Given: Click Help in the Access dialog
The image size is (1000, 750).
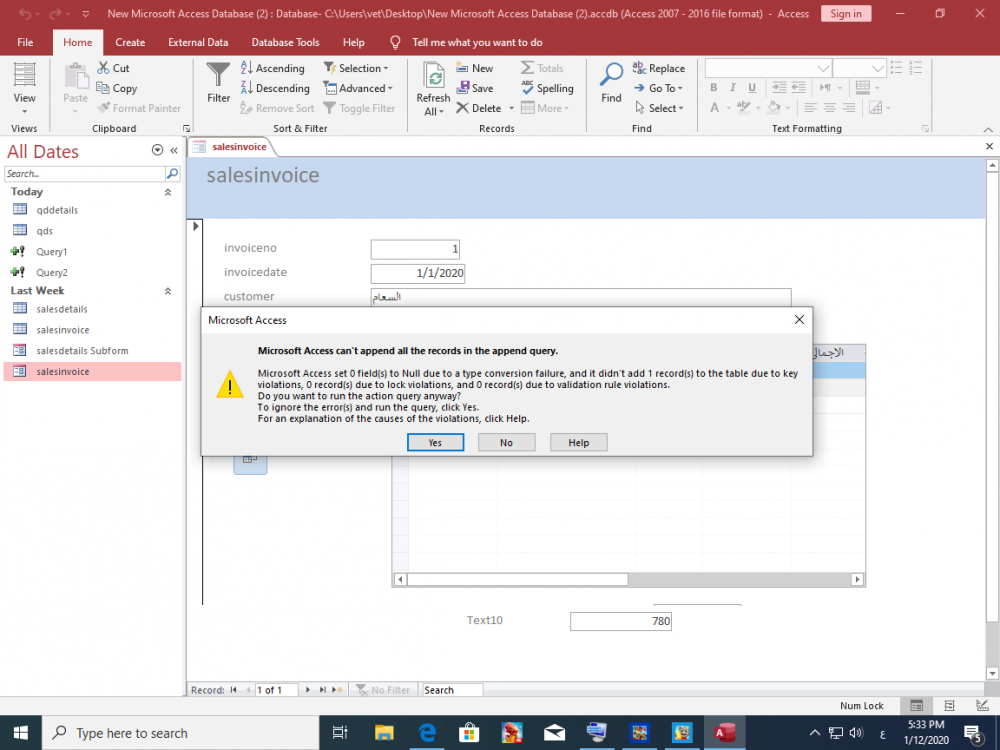Looking at the screenshot, I should coord(578,443).
